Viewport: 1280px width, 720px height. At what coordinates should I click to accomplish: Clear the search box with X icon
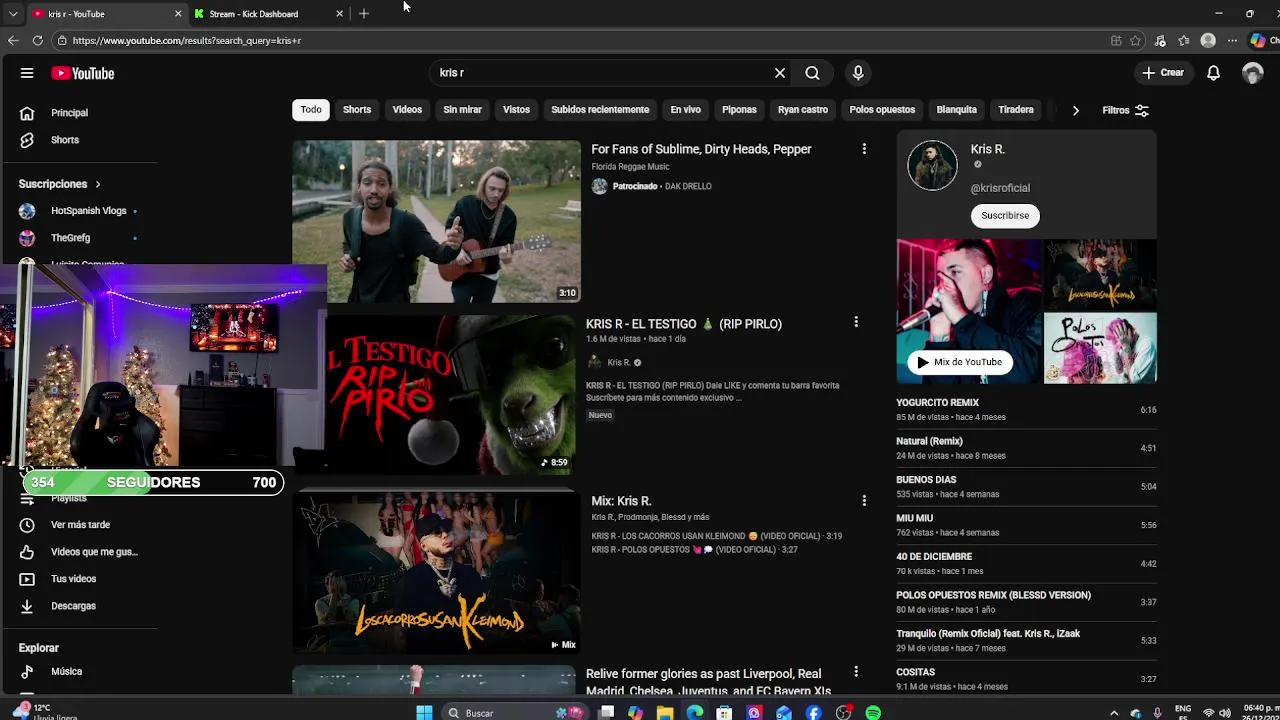tap(780, 73)
